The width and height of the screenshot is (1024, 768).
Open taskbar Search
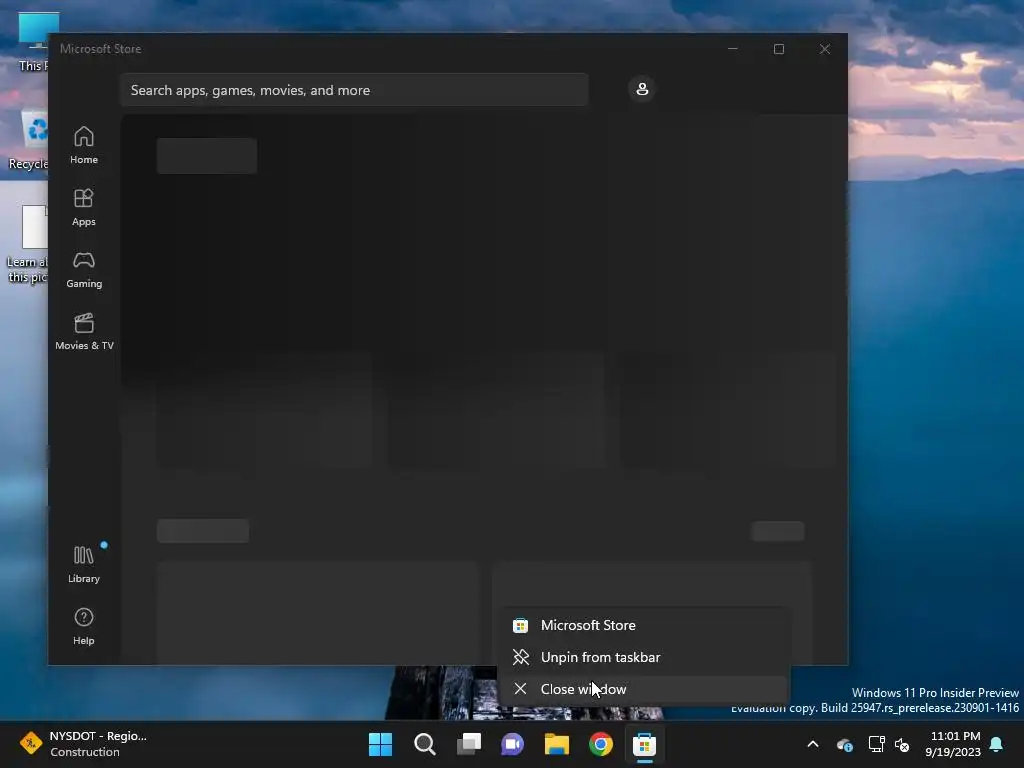click(x=424, y=744)
